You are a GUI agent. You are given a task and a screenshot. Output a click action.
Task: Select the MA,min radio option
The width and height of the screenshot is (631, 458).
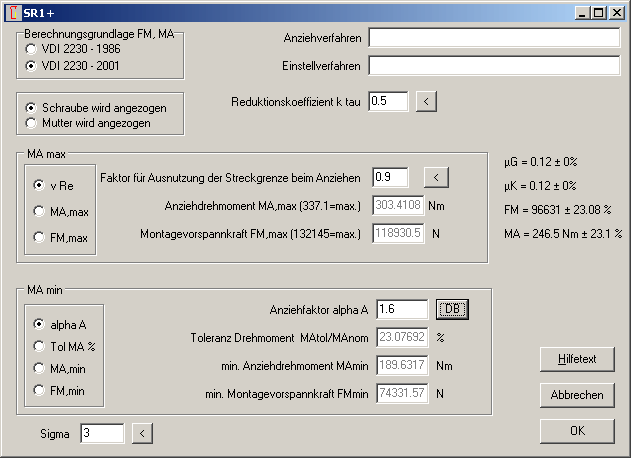pyautogui.click(x=39, y=368)
